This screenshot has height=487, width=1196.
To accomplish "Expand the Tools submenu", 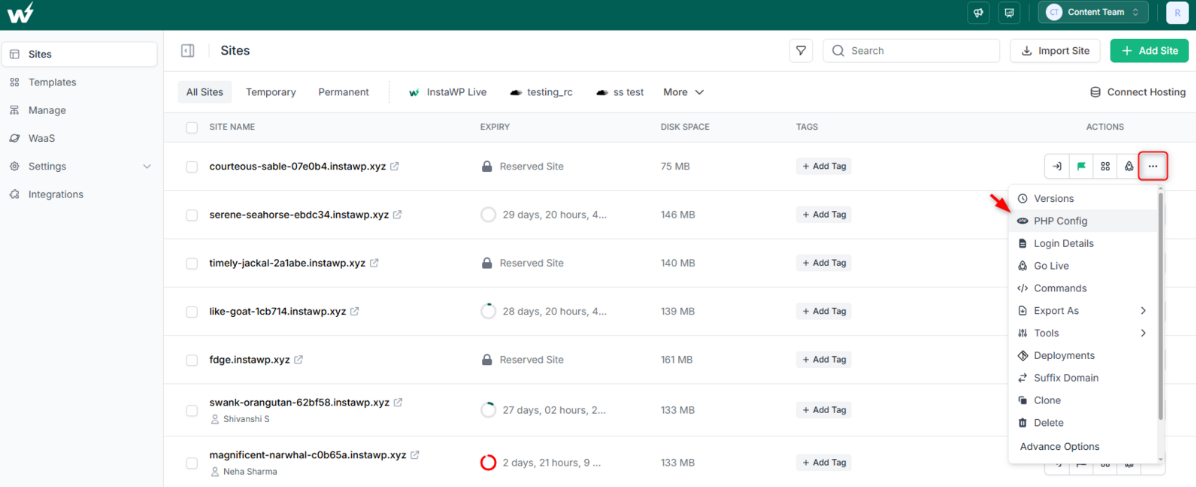I will tap(1082, 333).
